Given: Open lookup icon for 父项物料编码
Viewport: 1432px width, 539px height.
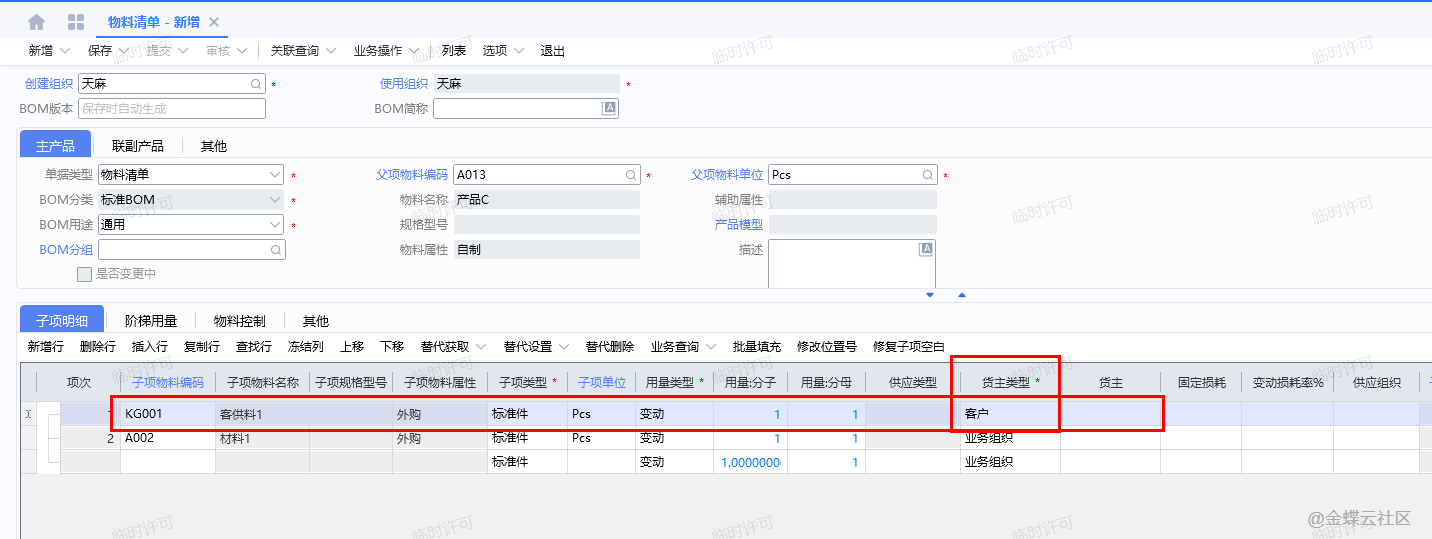Looking at the screenshot, I should point(630,175).
